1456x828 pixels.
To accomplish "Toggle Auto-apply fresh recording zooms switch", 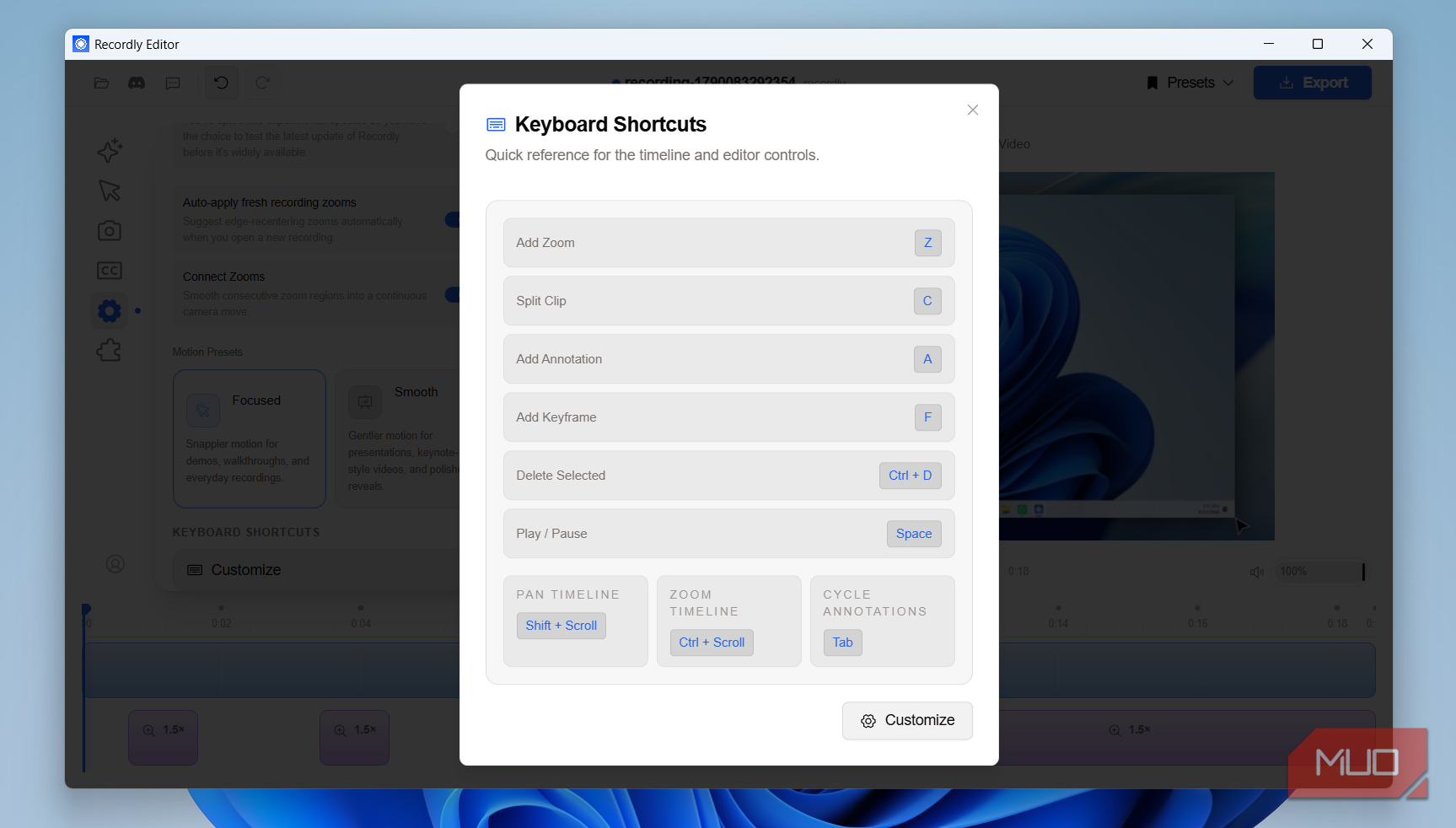I will (x=453, y=220).
